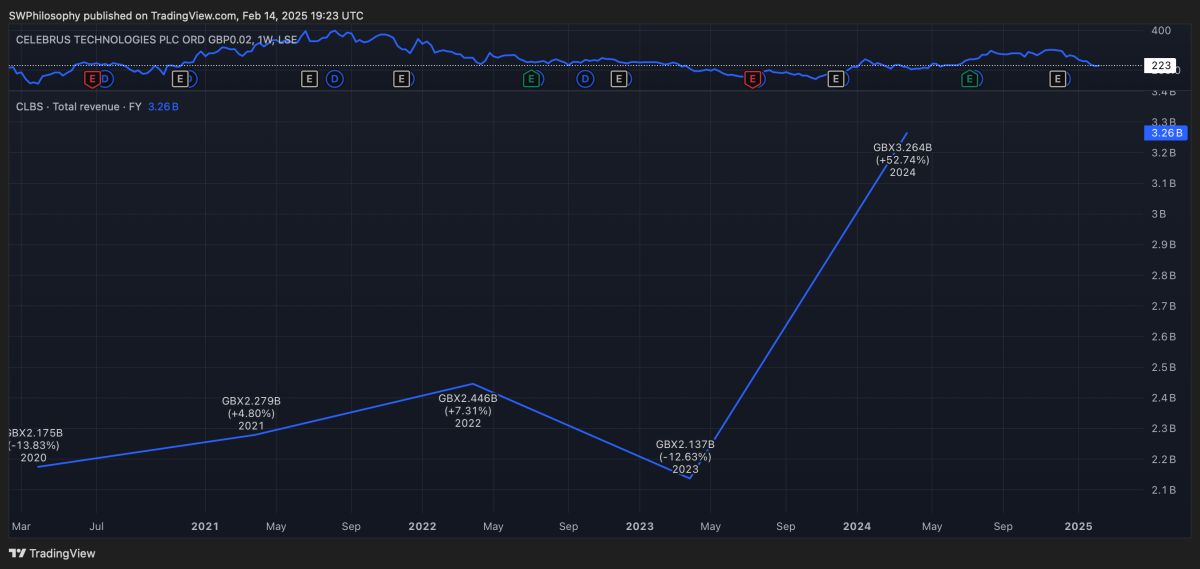Click the SWPhilosophy published header text
This screenshot has height=569, width=1200.
pyautogui.click(x=186, y=15)
